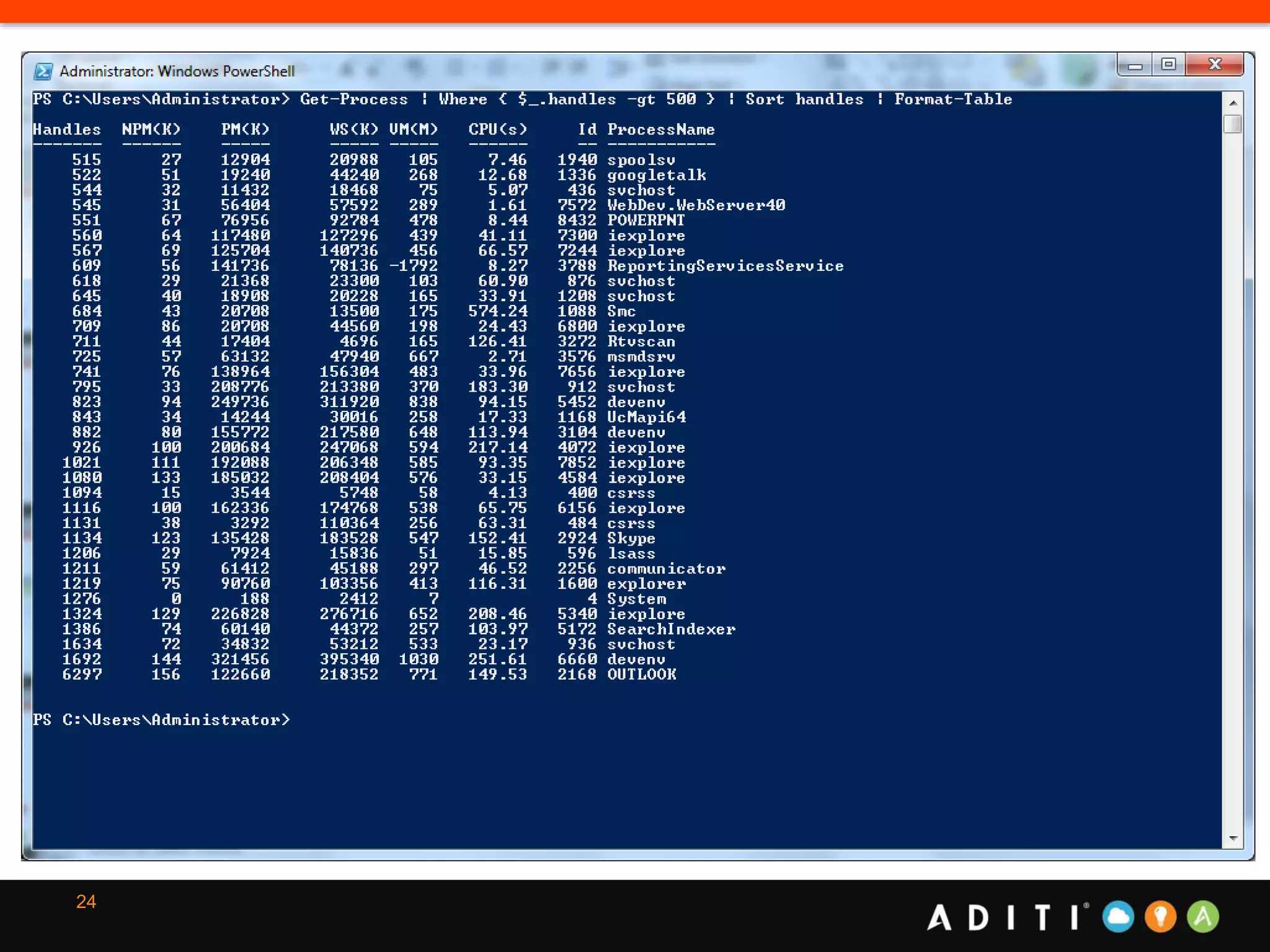Click the Administrator: Windows PowerShell title
The width and height of the screenshot is (1270, 952).
(x=177, y=71)
